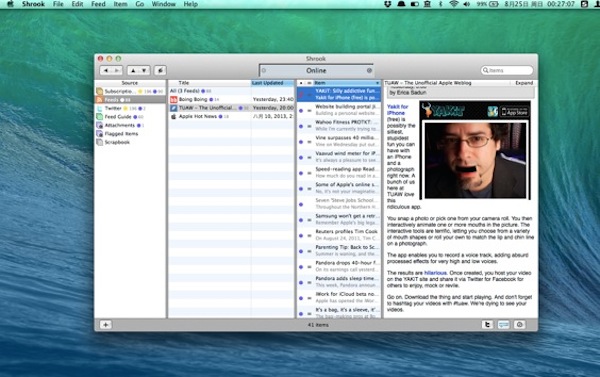The height and width of the screenshot is (377, 600).
Task: Click the Source column header
Action: pos(130,83)
